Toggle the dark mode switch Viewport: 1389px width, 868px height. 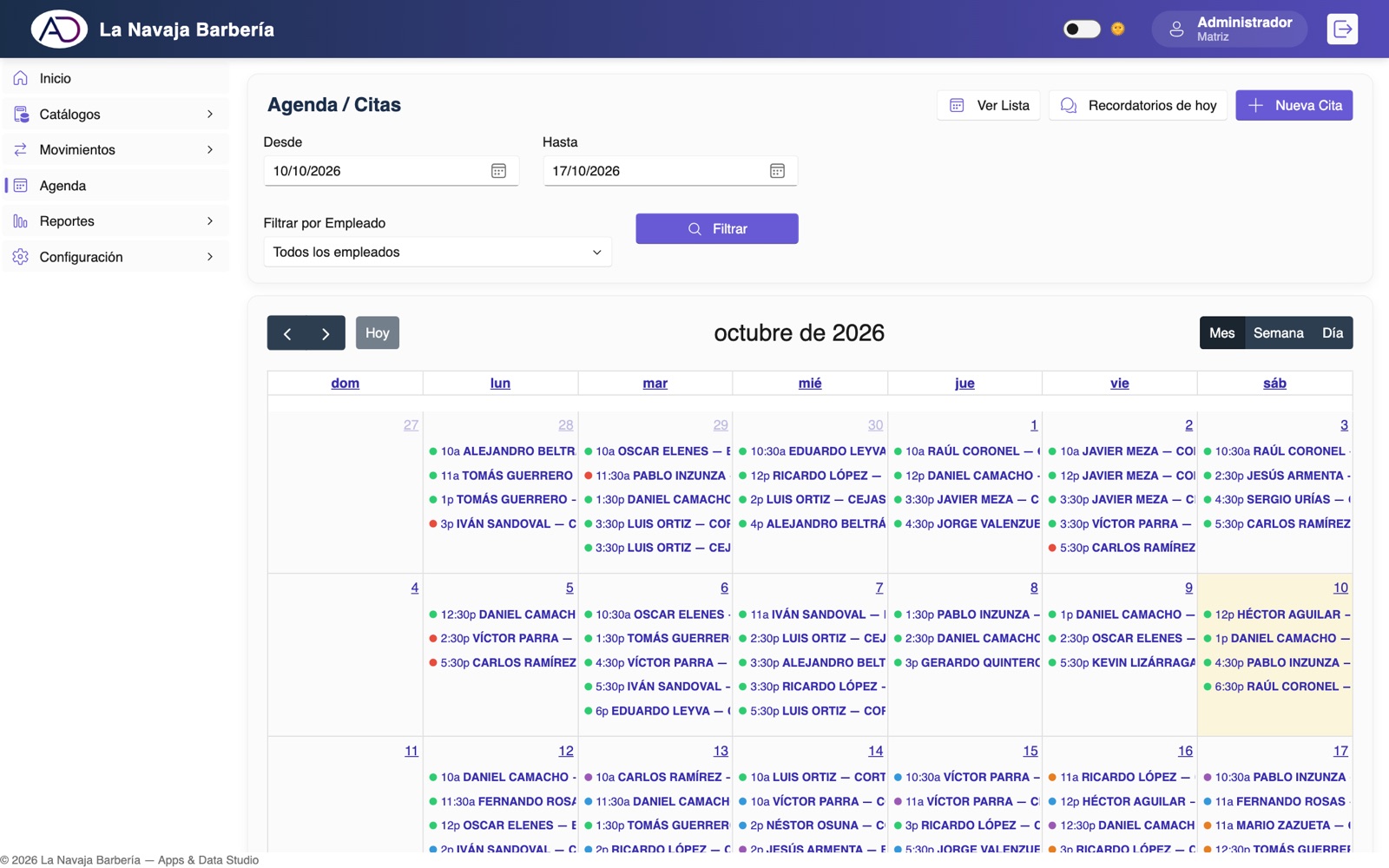(x=1082, y=29)
